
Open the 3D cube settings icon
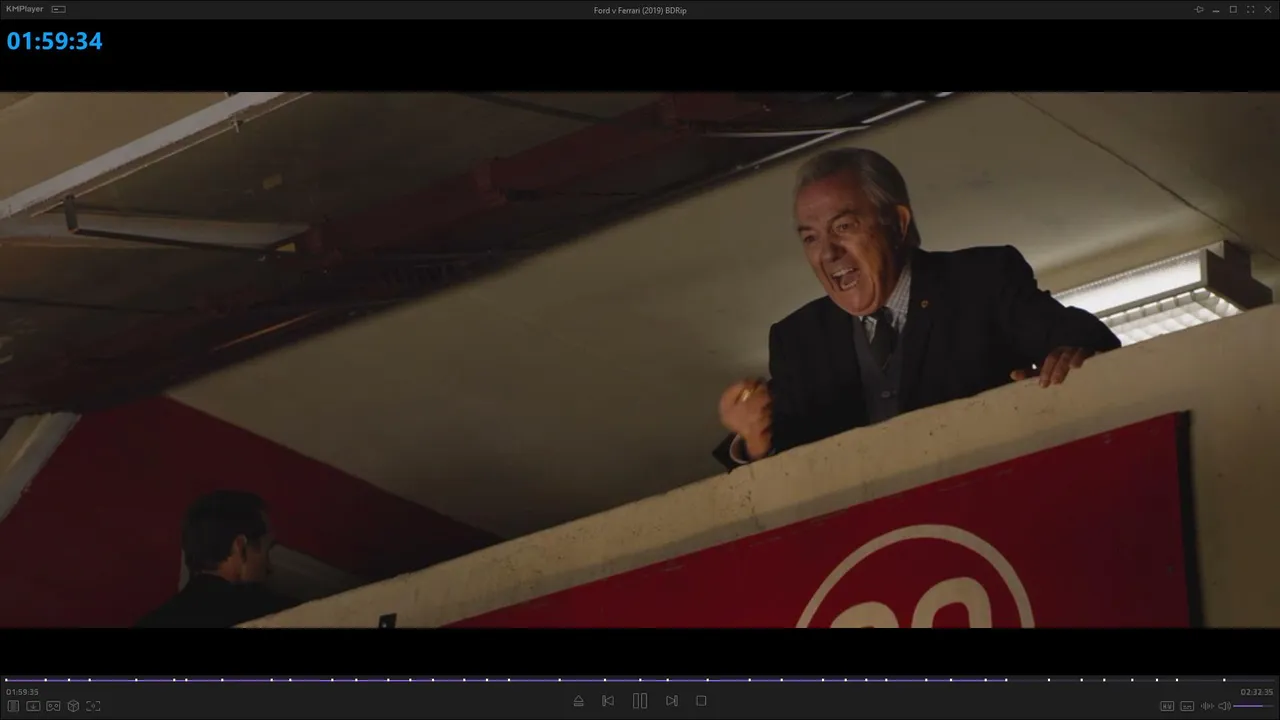pyautogui.click(x=73, y=706)
